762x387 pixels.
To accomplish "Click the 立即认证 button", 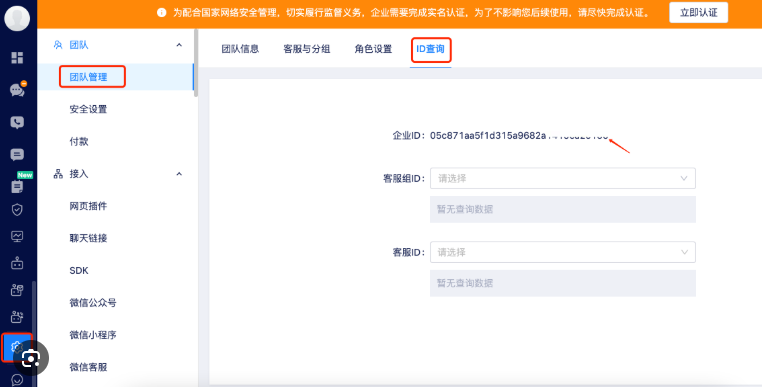I will point(698,13).
